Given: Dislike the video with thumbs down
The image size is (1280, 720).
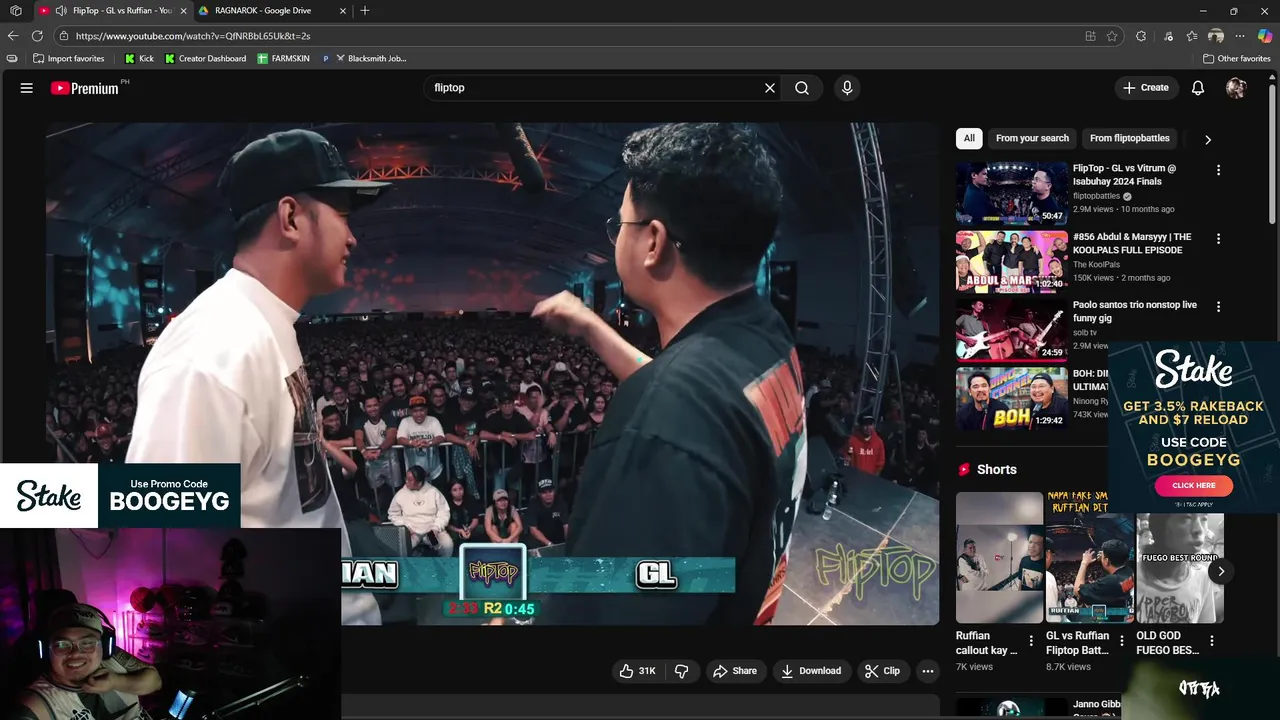Looking at the screenshot, I should tap(682, 671).
